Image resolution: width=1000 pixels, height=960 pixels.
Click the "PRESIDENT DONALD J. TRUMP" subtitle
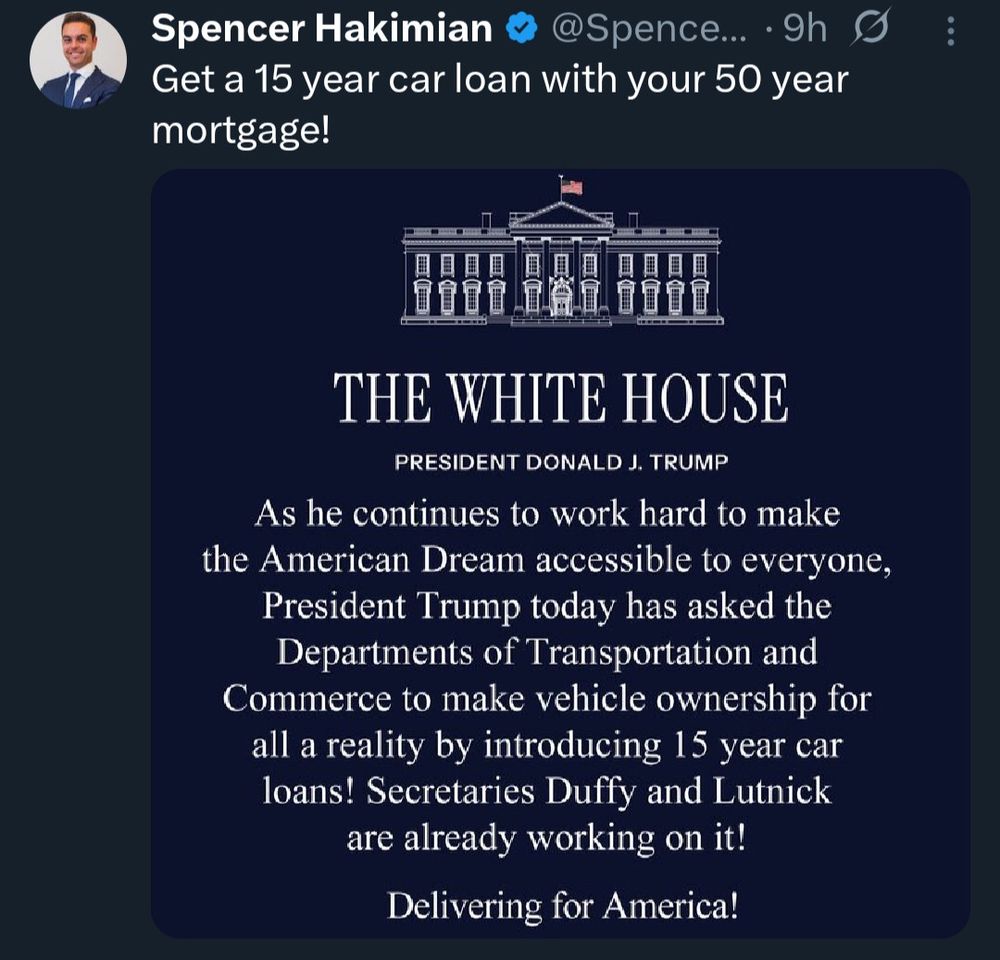560,463
